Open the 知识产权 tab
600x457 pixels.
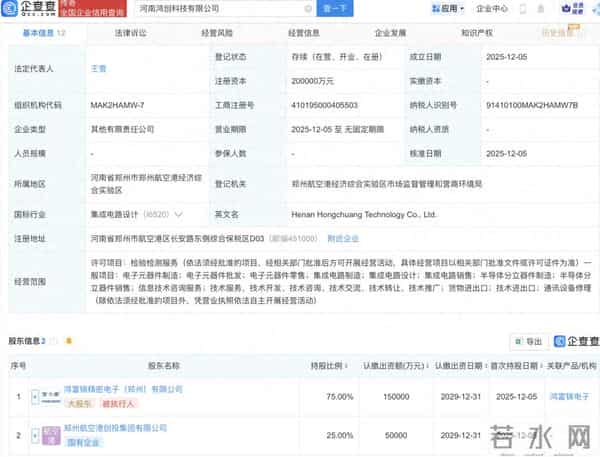click(477, 33)
